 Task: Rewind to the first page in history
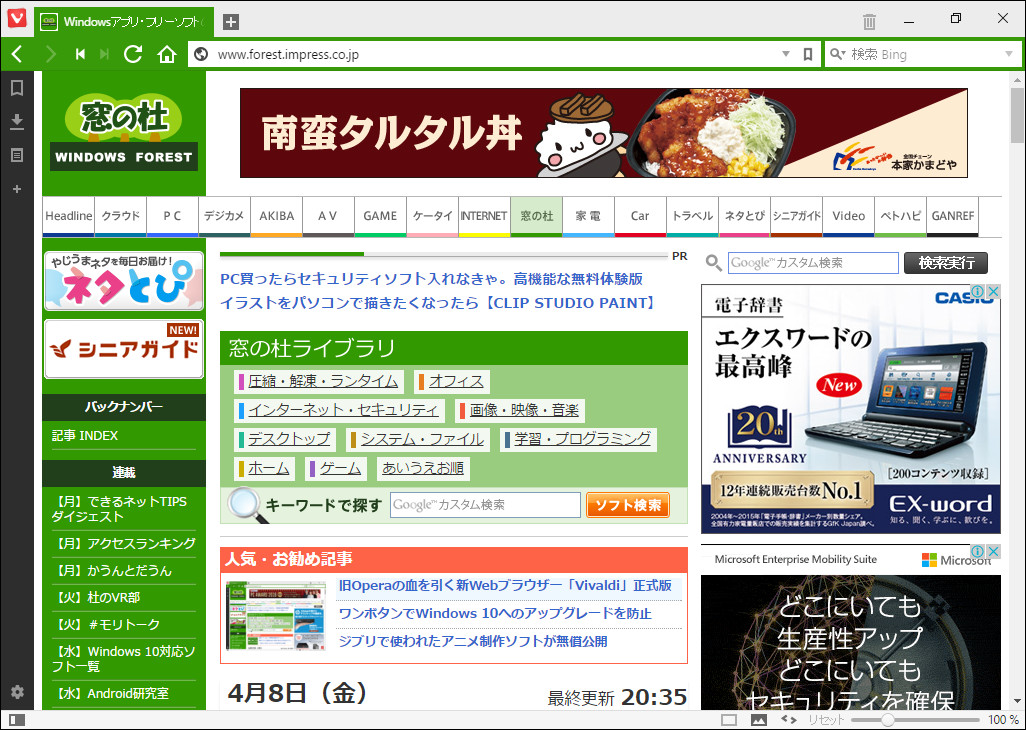click(80, 54)
